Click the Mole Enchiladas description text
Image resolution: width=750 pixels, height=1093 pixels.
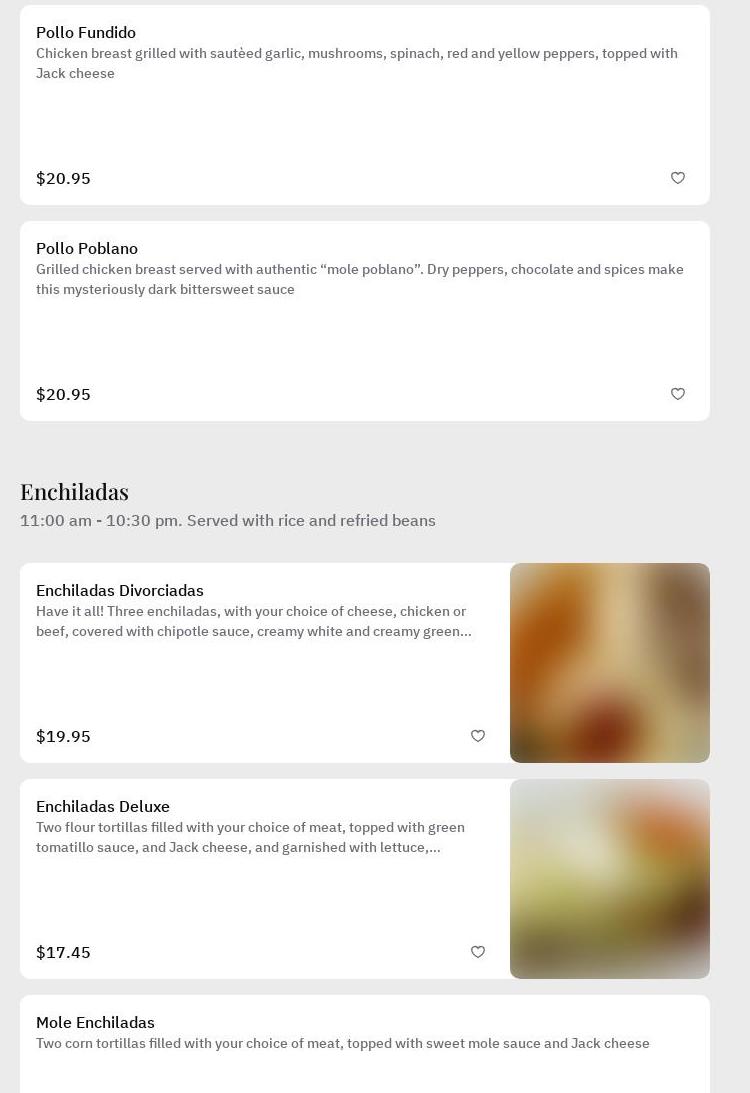(x=343, y=1044)
